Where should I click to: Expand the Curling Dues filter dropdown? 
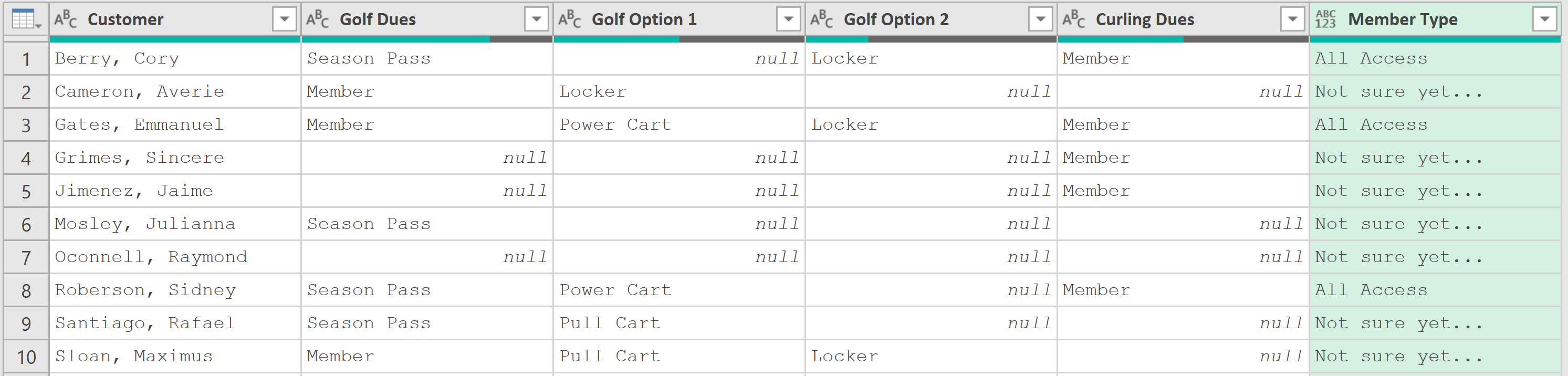tap(1292, 20)
